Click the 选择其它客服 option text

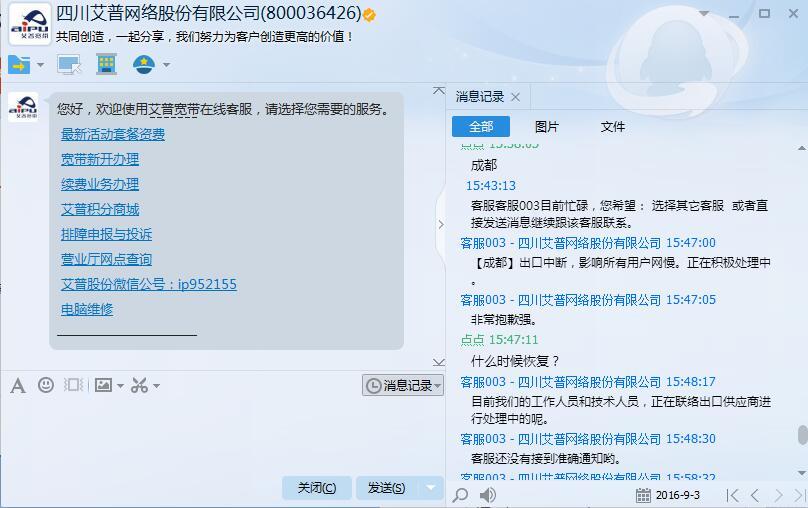(x=688, y=206)
